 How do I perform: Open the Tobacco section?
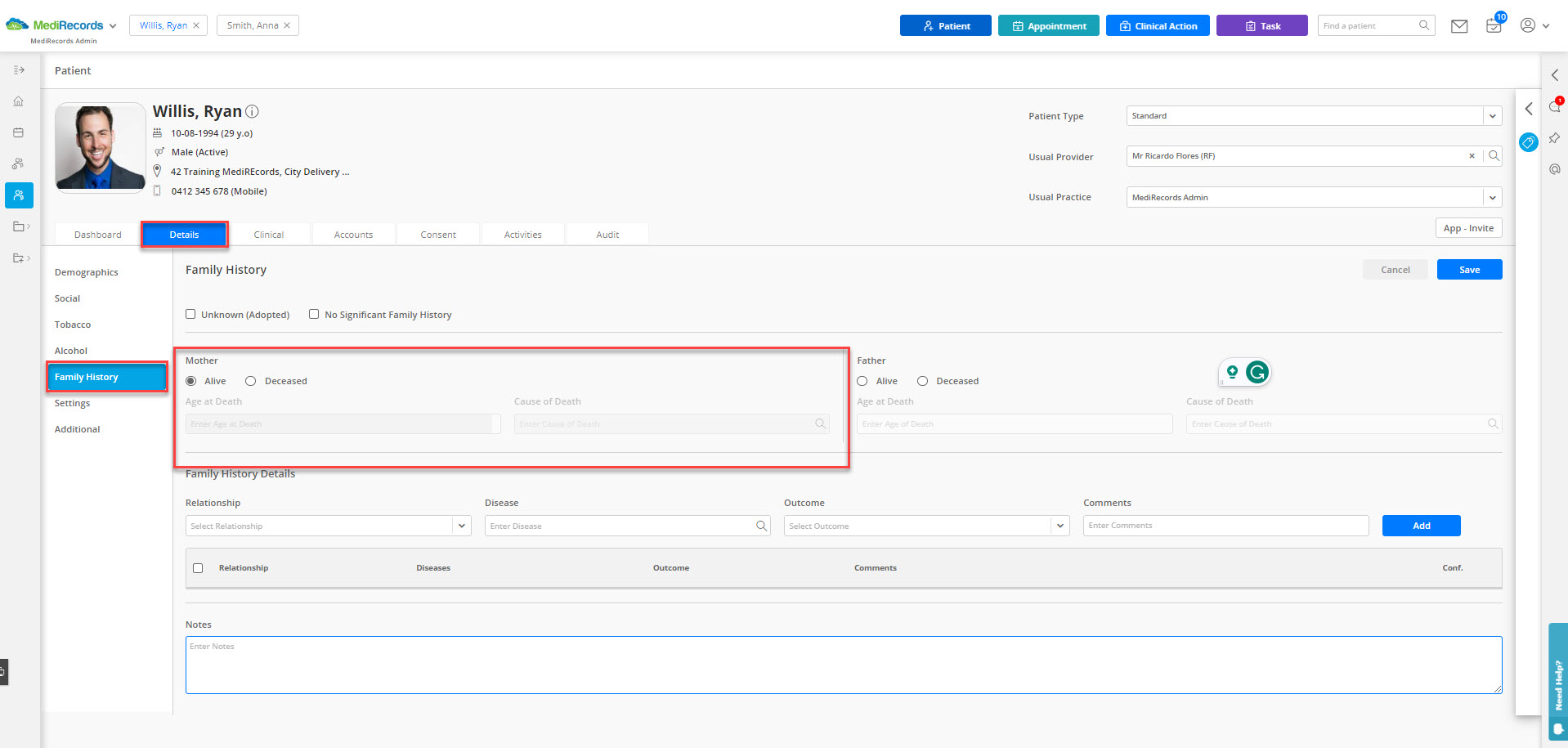click(x=73, y=325)
